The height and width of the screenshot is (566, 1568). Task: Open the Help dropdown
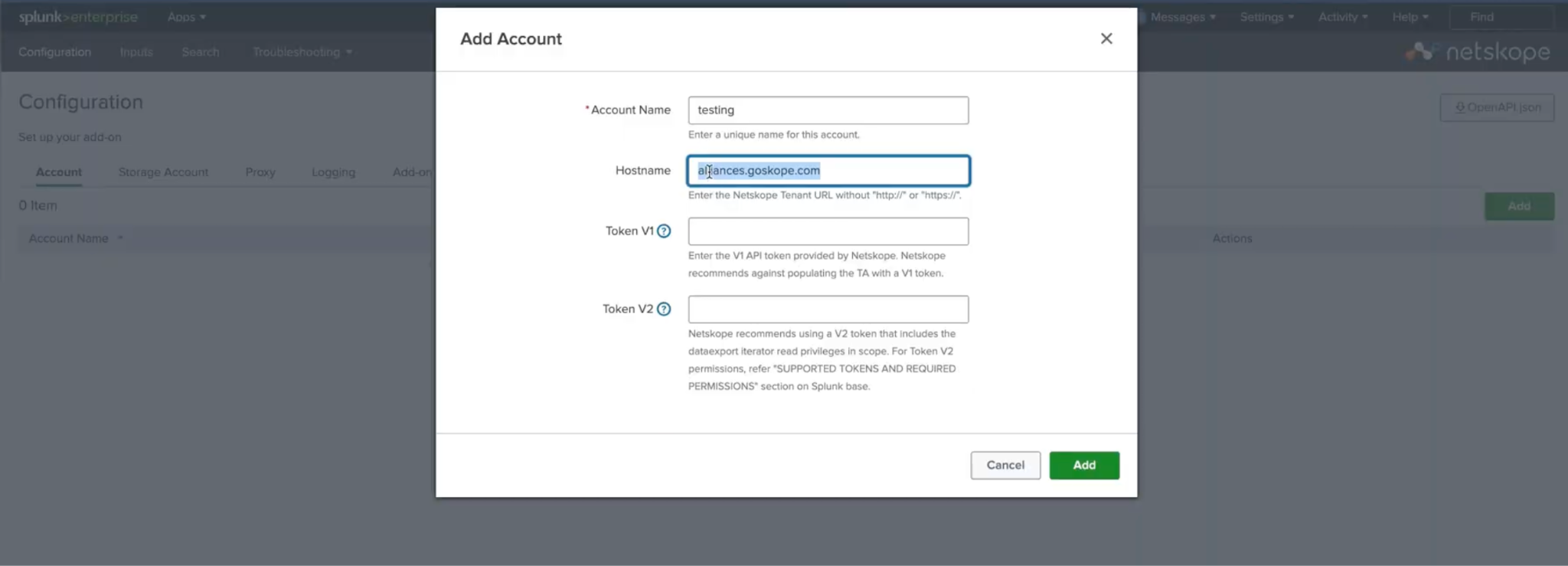click(1410, 17)
